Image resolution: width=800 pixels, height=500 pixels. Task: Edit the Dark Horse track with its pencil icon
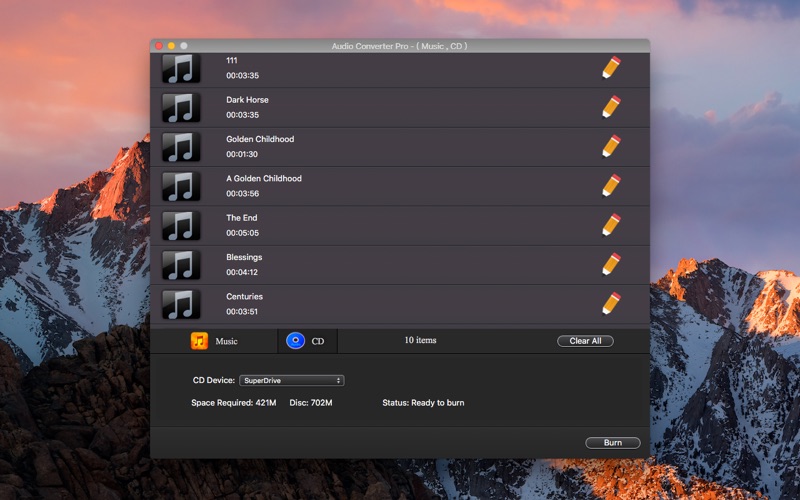(611, 107)
